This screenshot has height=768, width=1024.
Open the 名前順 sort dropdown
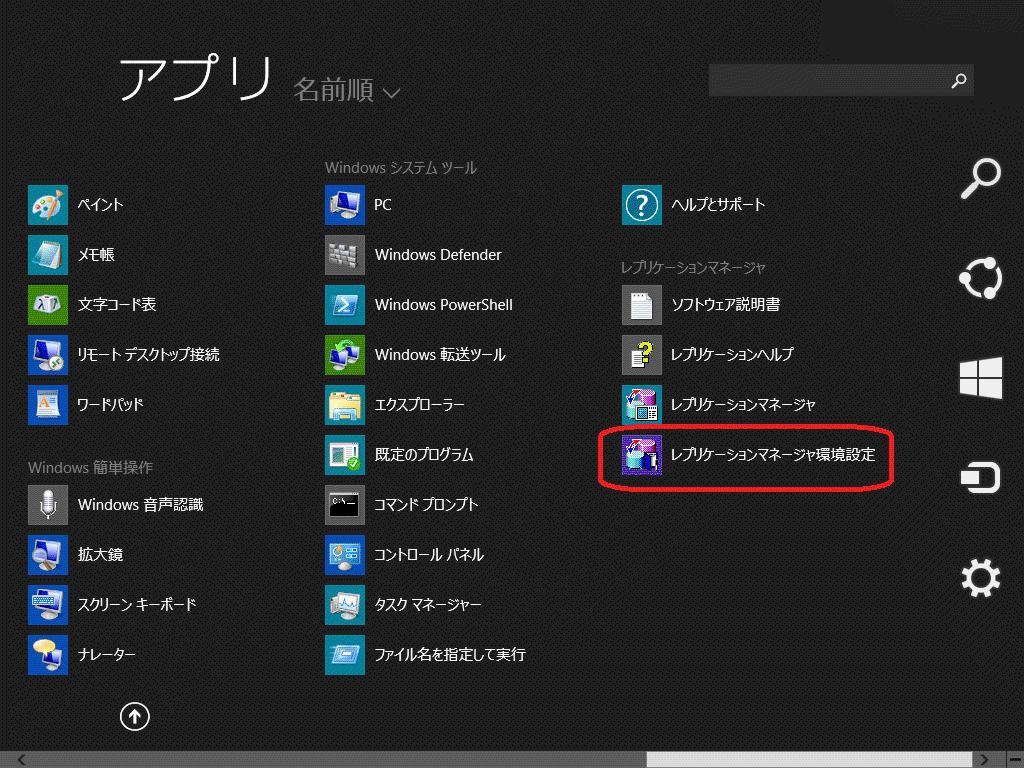click(346, 90)
